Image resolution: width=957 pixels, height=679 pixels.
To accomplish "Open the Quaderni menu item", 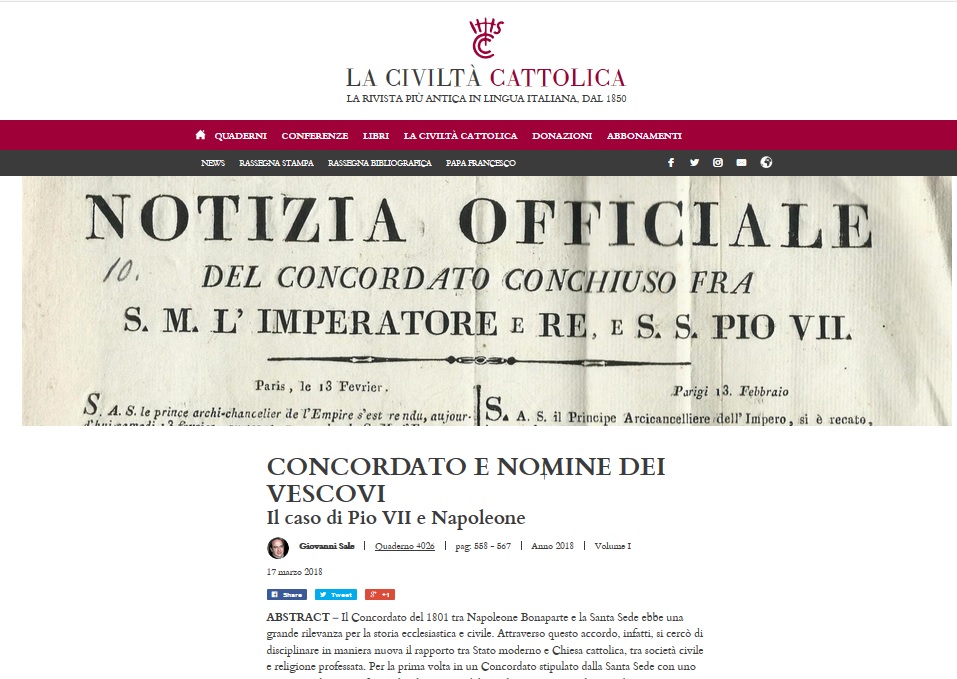I will 240,136.
